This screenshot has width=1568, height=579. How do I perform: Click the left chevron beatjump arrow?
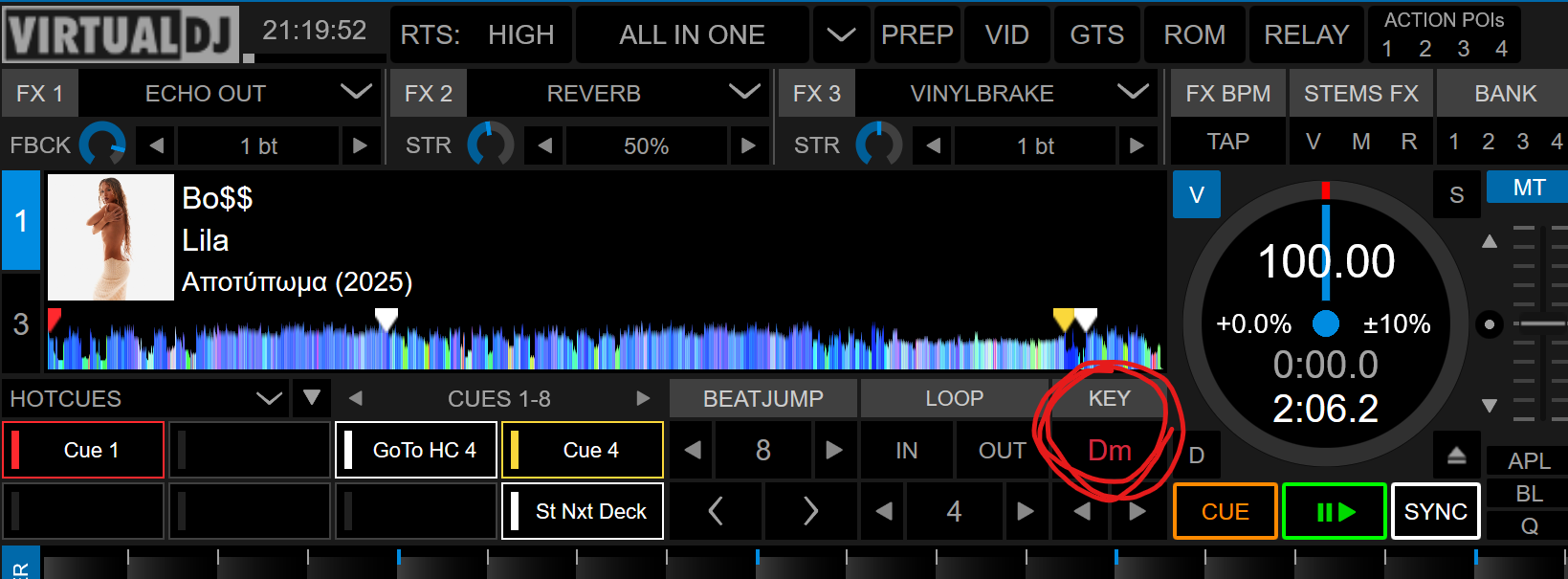pyautogui.click(x=715, y=511)
